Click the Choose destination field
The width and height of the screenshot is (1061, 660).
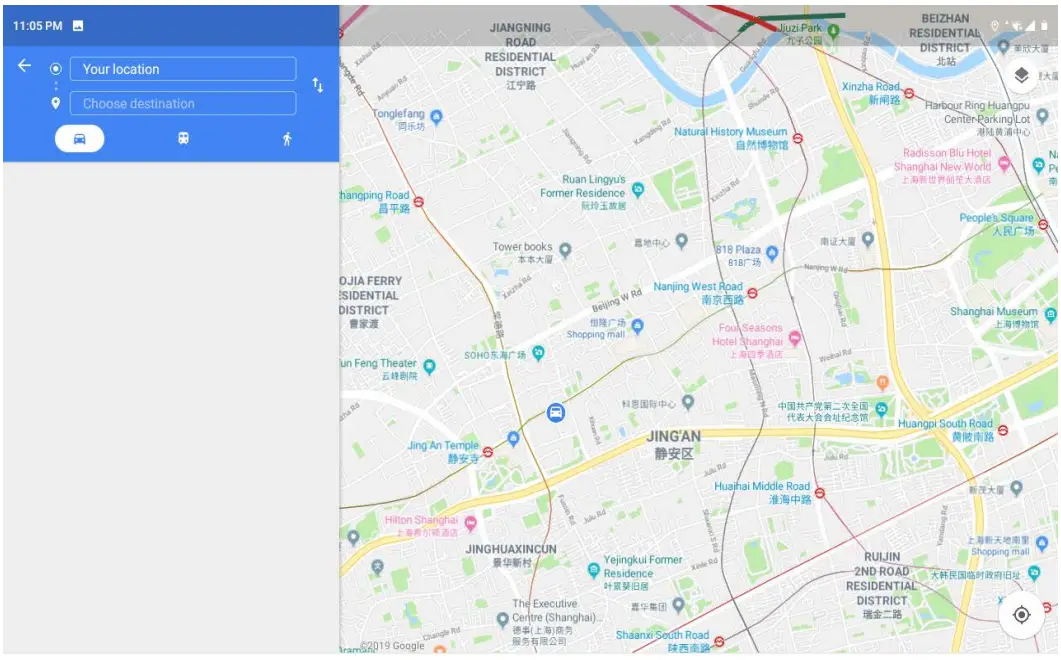[183, 104]
